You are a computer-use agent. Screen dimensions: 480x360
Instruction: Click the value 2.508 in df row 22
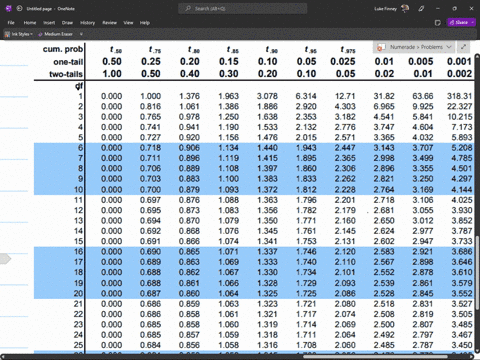click(x=384, y=314)
